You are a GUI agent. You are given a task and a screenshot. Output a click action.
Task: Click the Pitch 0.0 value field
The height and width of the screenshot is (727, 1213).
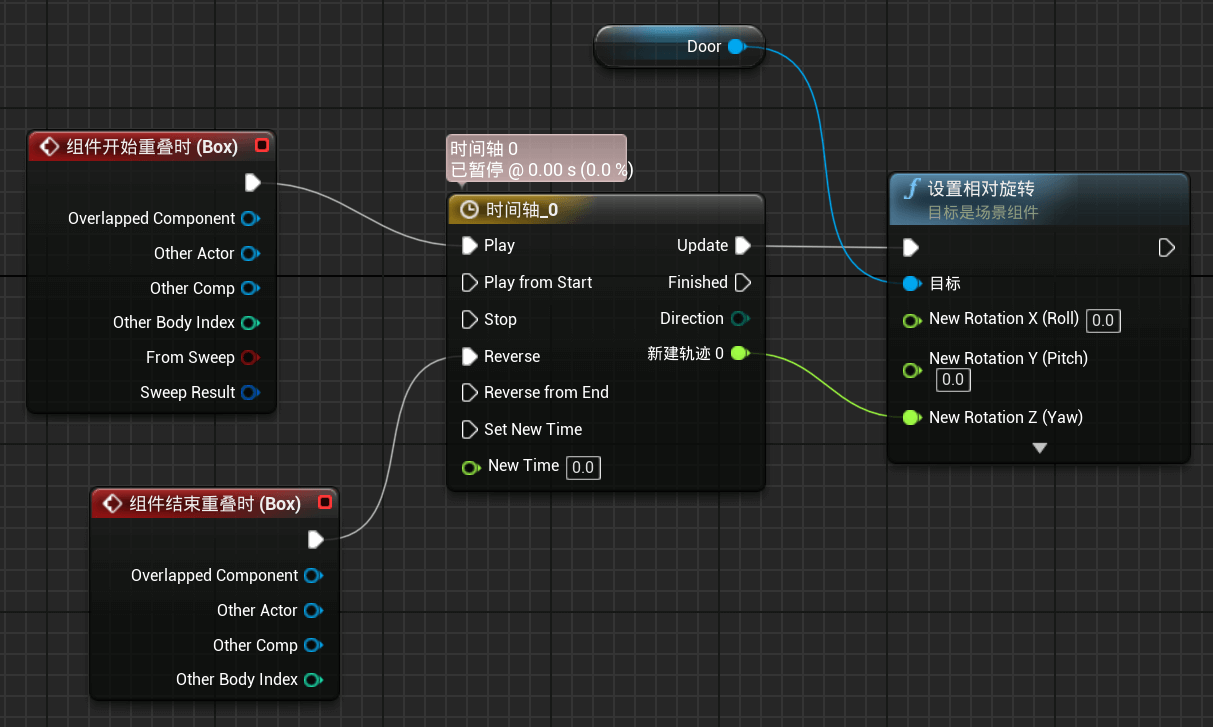pyautogui.click(x=953, y=379)
